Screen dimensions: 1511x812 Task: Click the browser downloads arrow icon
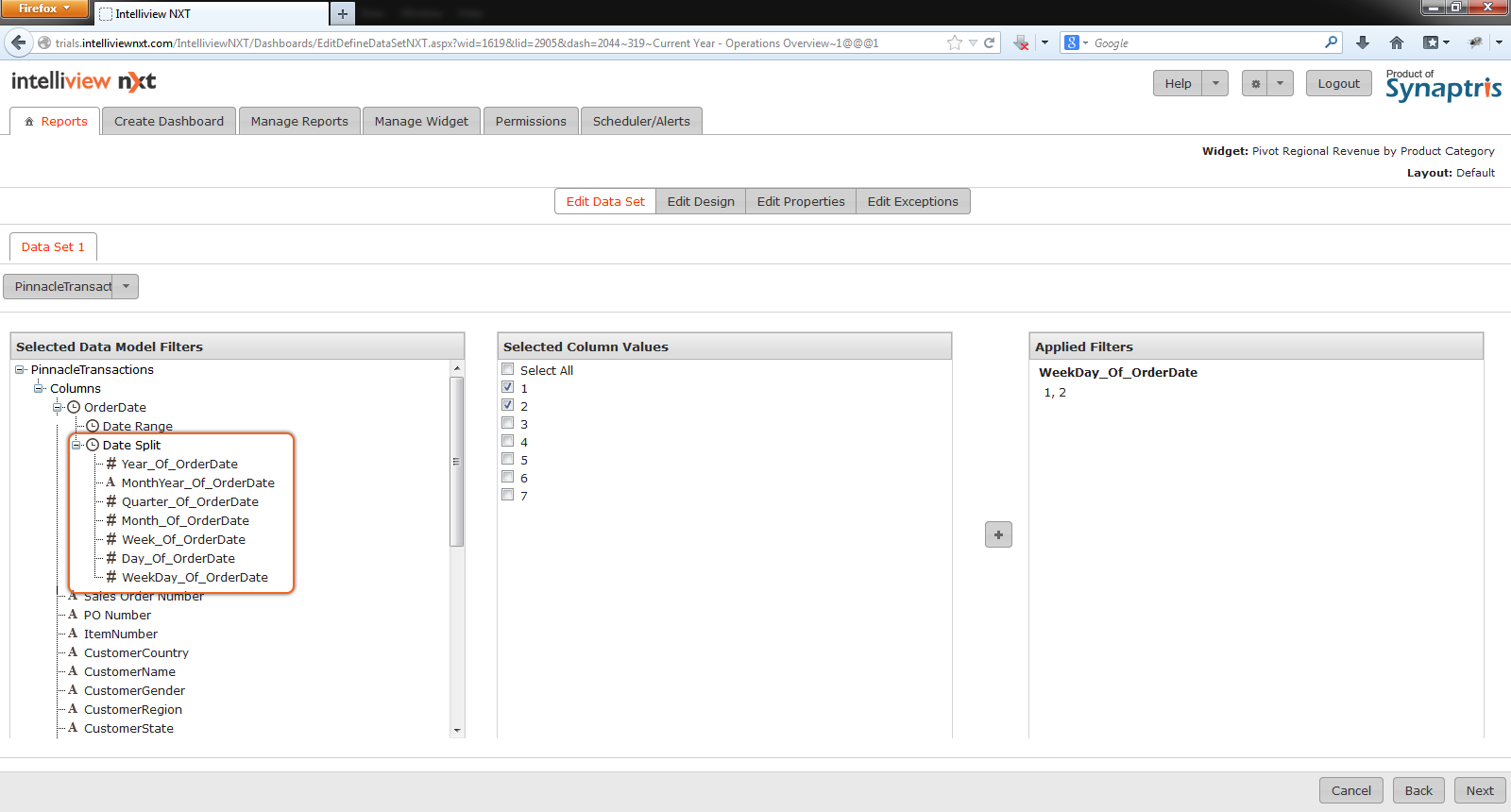1362,42
